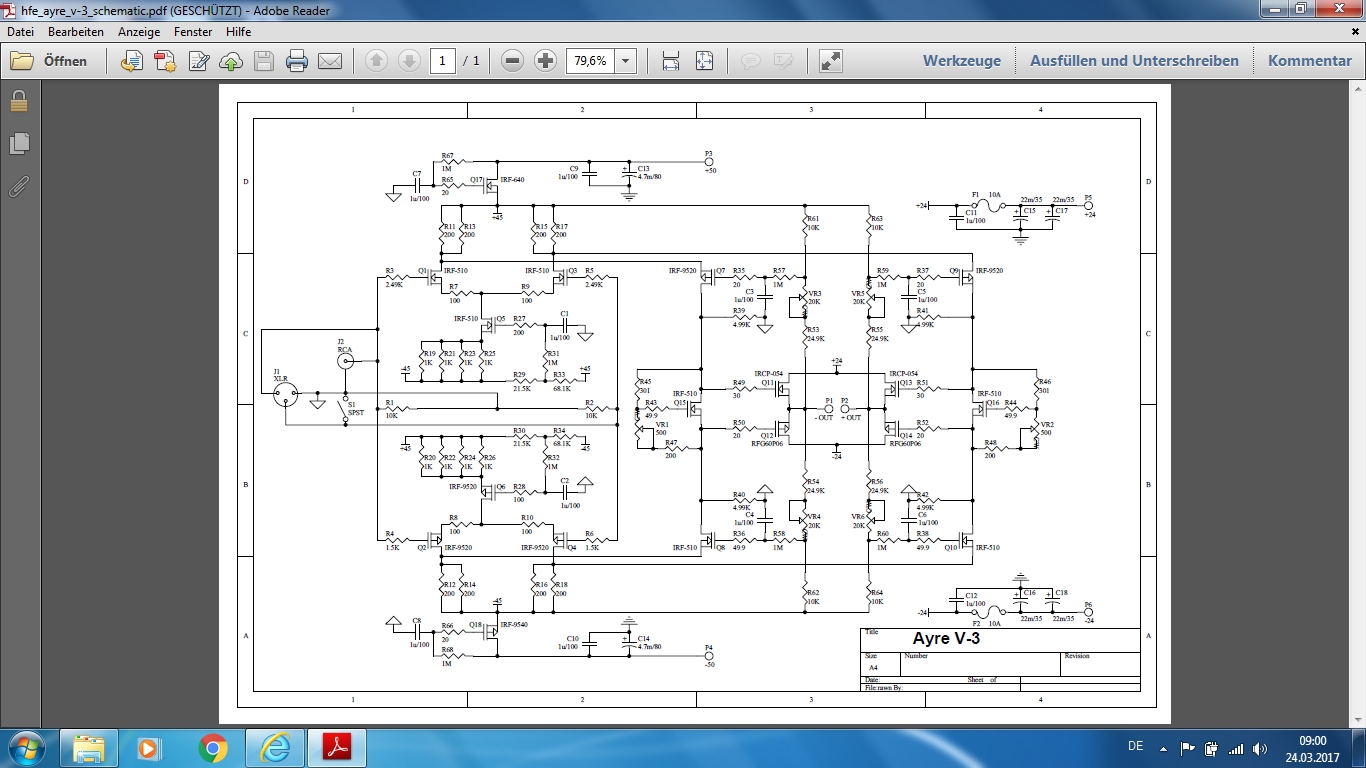Print the document using printer icon

297,61
